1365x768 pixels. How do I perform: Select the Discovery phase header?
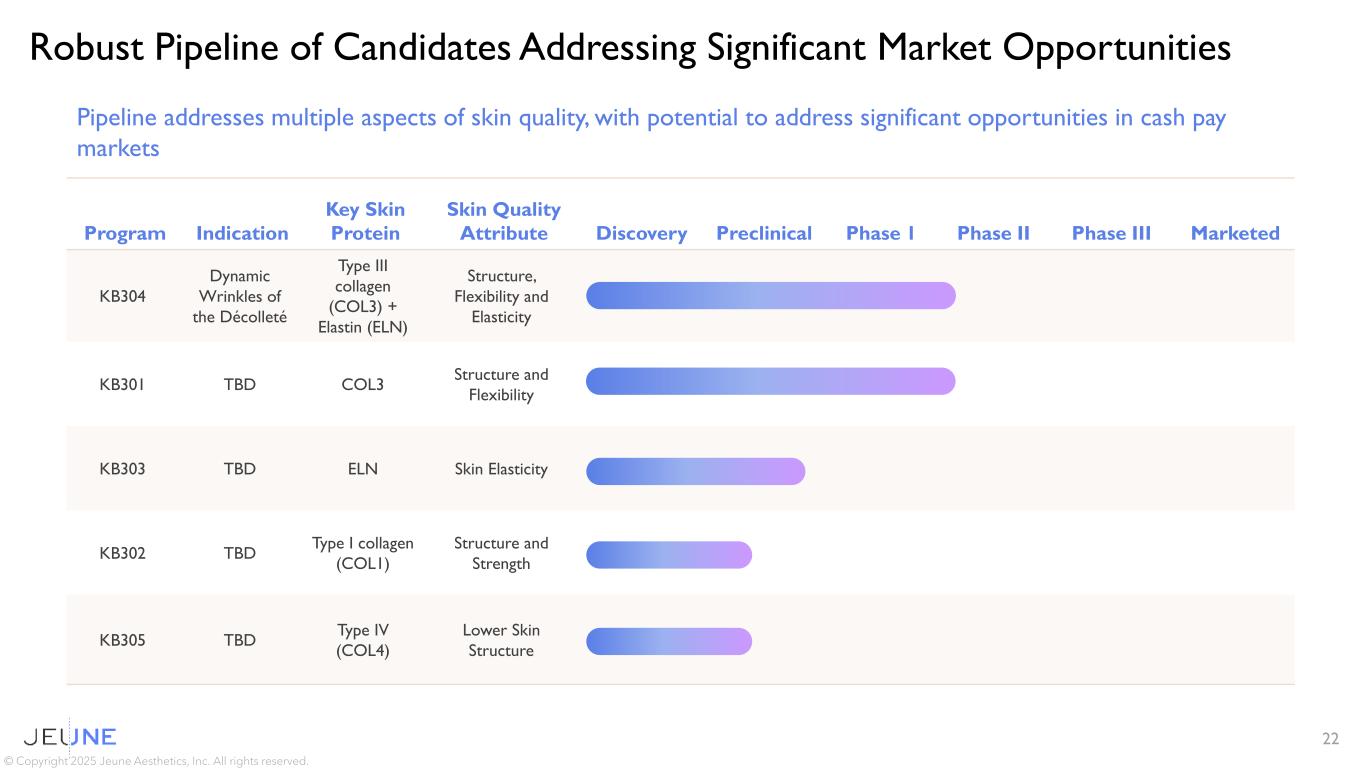pyautogui.click(x=641, y=233)
